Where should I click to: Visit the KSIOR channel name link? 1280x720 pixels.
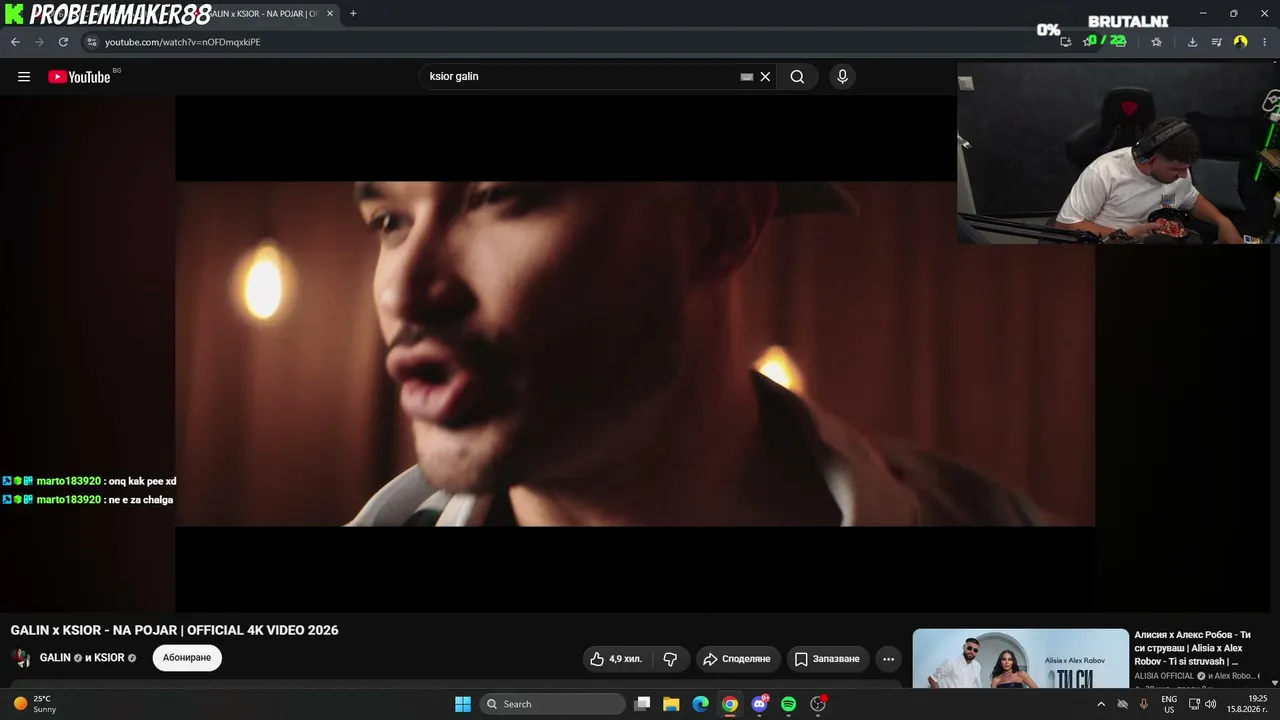click(x=109, y=658)
